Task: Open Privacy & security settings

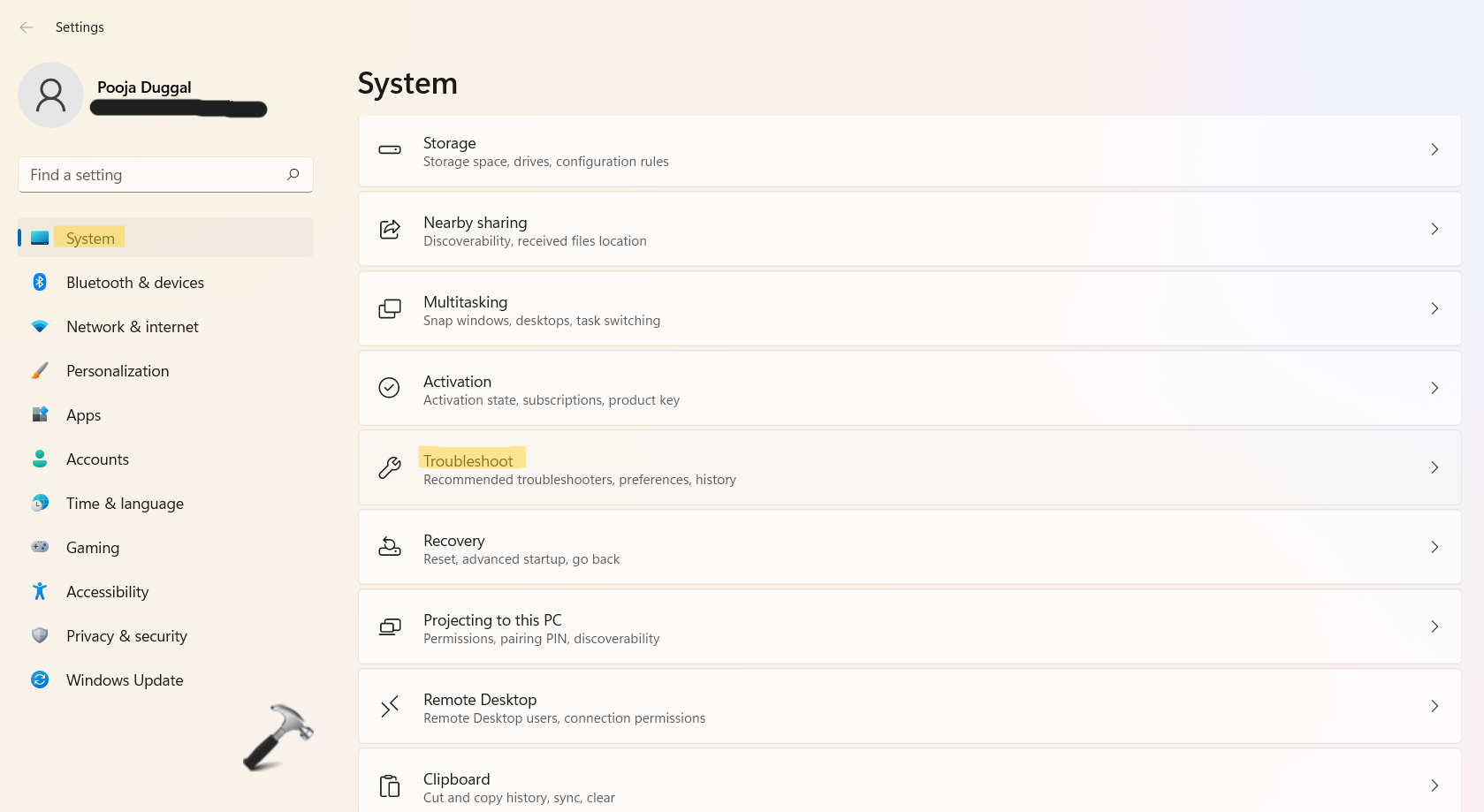Action: point(126,636)
